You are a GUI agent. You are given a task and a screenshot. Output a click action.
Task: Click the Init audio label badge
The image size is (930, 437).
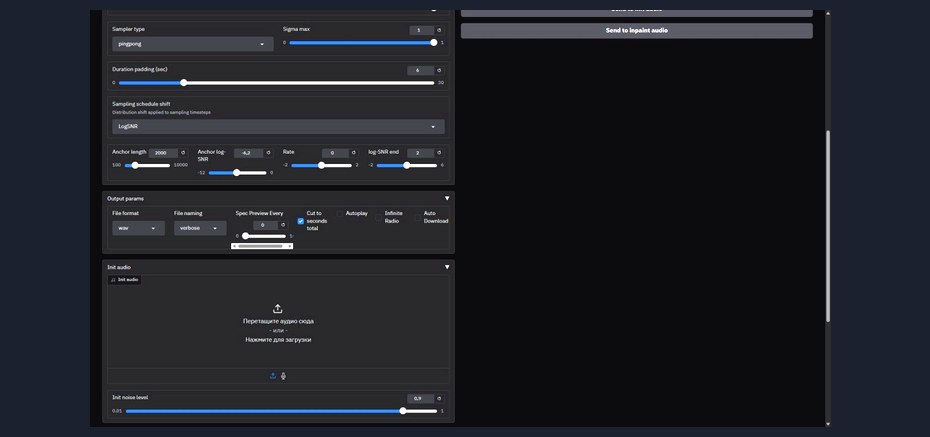pos(125,279)
